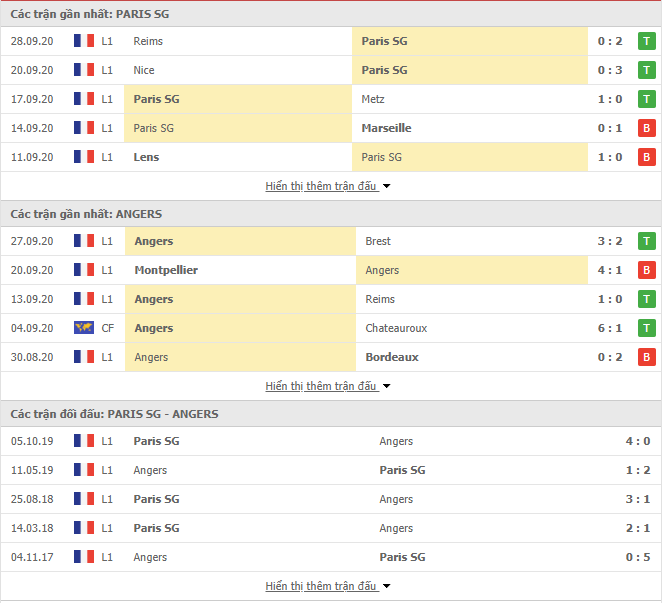662x603 pixels.
Task: Click the CF world flag icon
Action: click(x=84, y=328)
